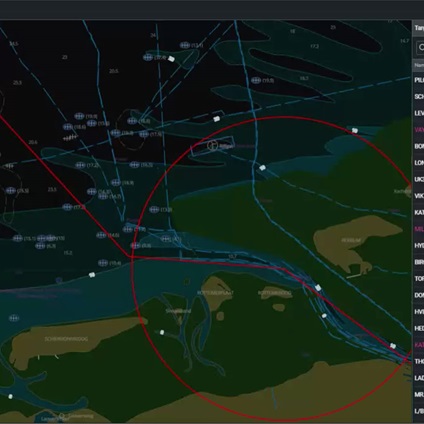Click the wreck symbol labeled (17.2)
424x424 pixels.
click(x=80, y=165)
